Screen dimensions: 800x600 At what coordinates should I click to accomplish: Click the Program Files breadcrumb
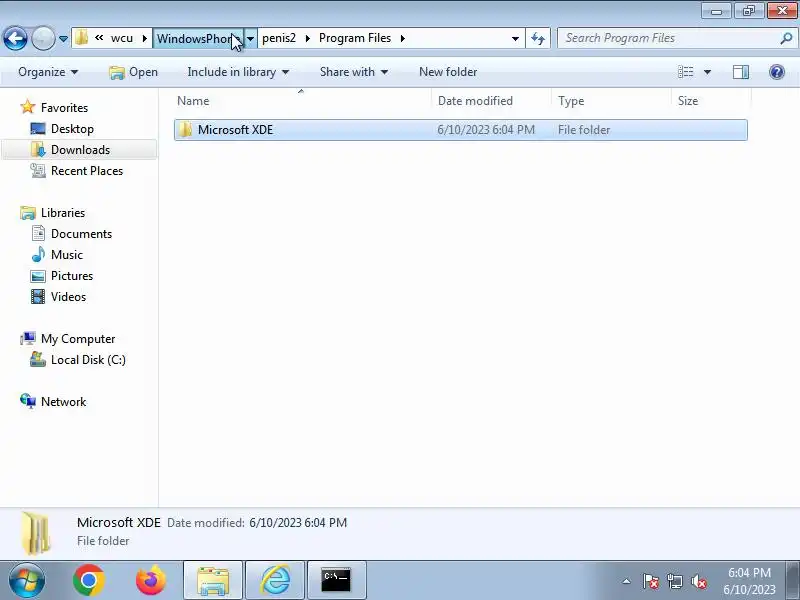(x=355, y=38)
